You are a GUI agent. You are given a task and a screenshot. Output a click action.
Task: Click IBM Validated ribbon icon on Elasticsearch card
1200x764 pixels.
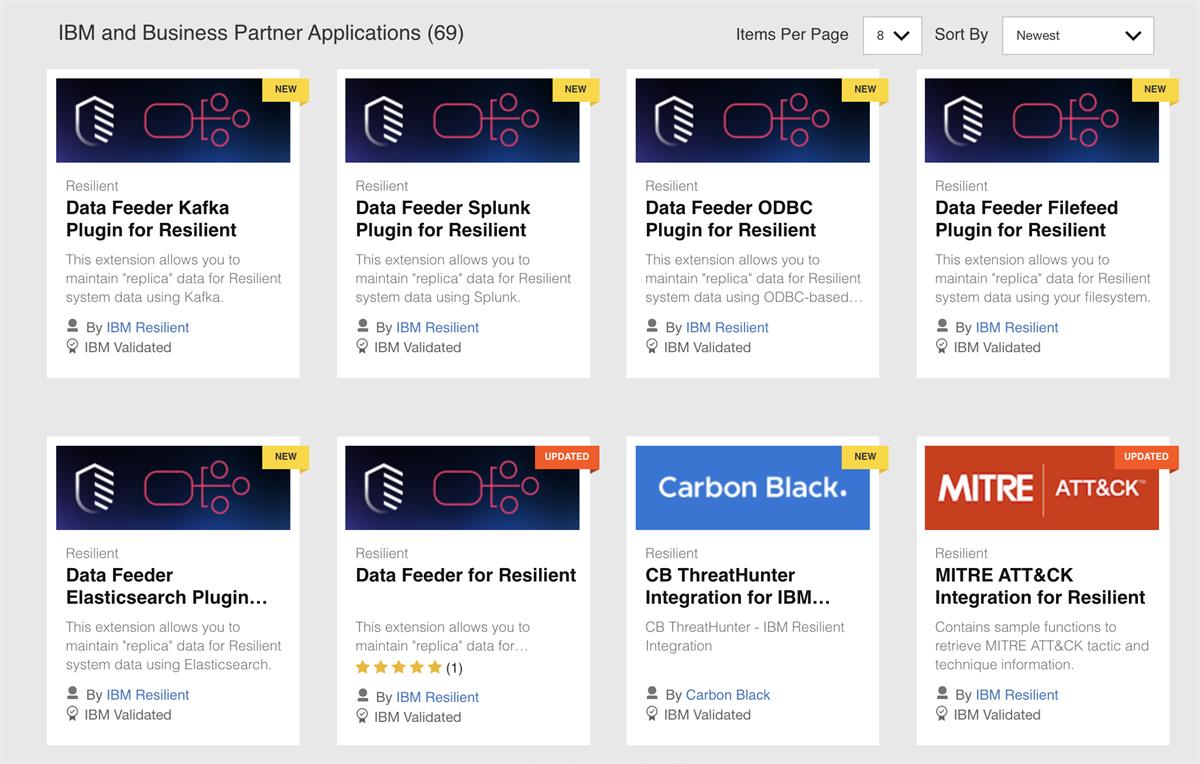coord(72,714)
